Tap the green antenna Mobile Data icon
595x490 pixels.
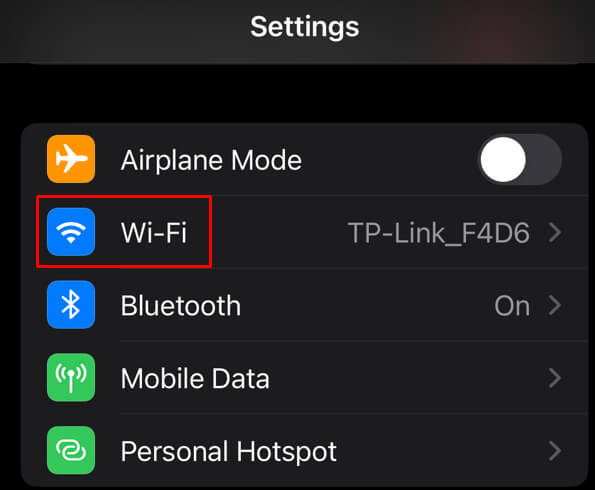71,378
